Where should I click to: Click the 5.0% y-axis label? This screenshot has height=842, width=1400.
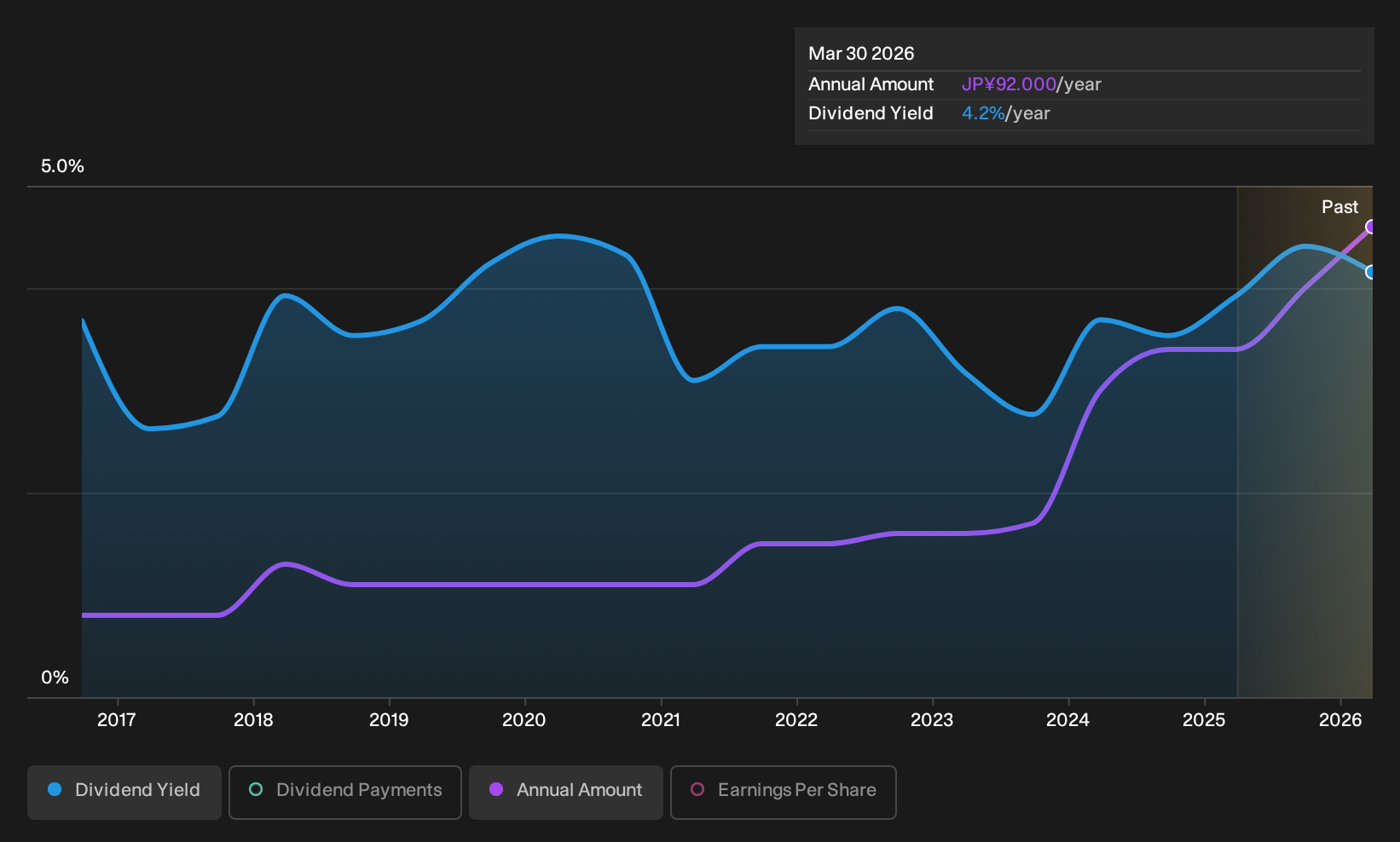(x=62, y=166)
